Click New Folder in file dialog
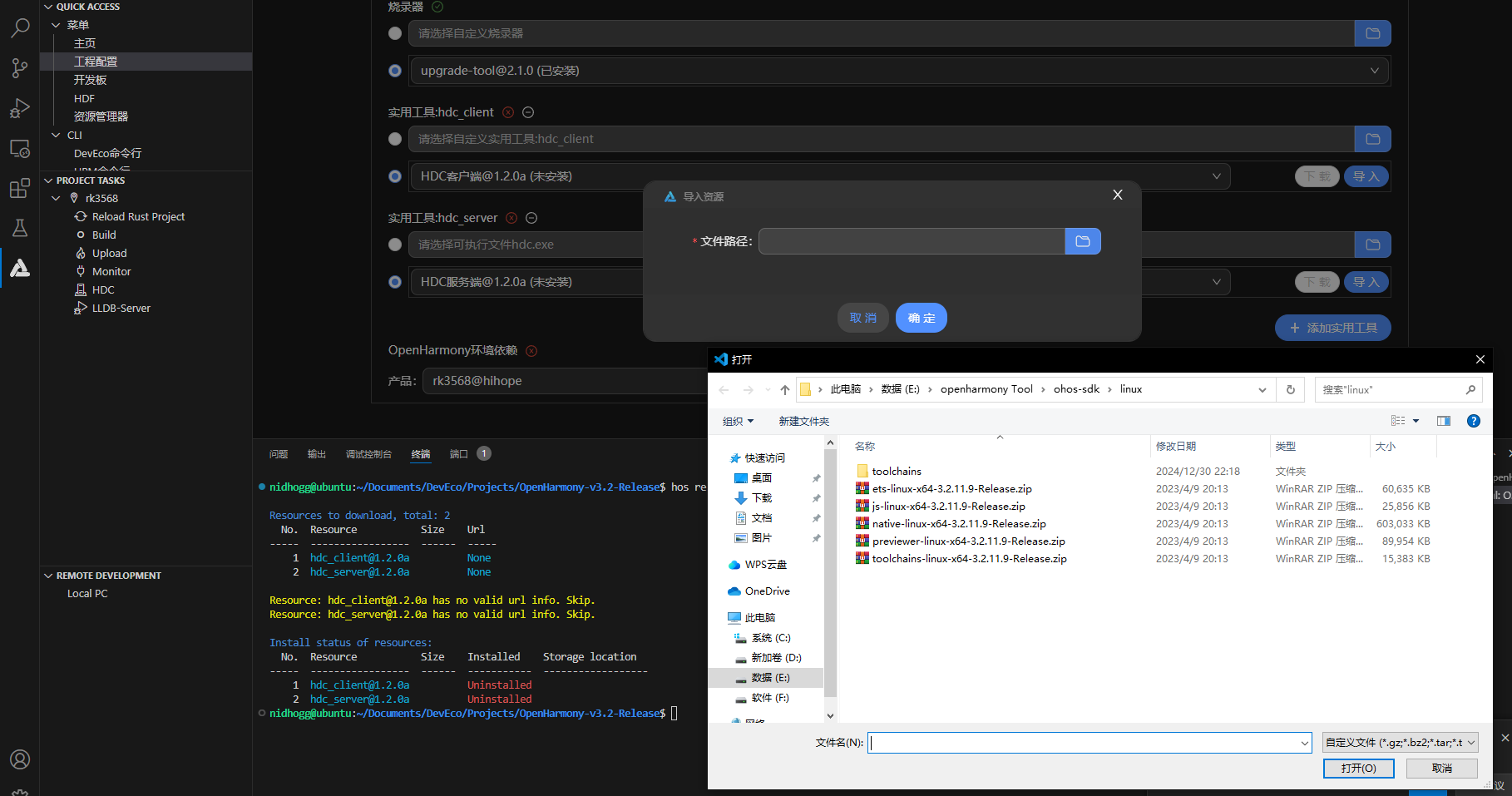 (803, 422)
